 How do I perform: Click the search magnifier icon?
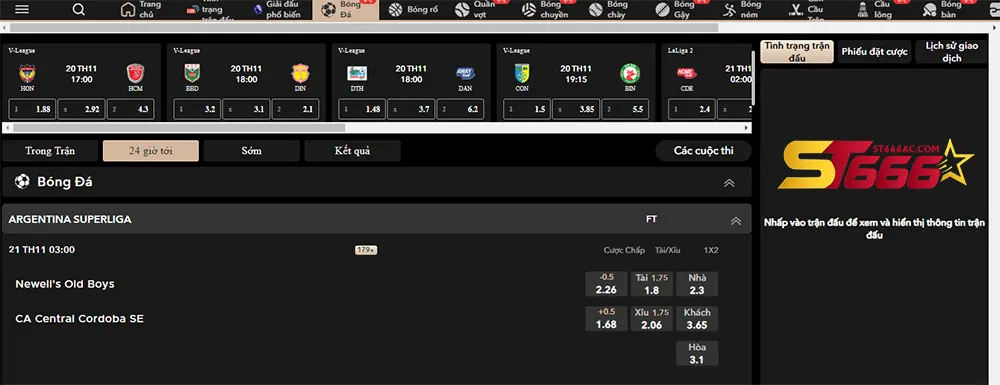pos(78,10)
